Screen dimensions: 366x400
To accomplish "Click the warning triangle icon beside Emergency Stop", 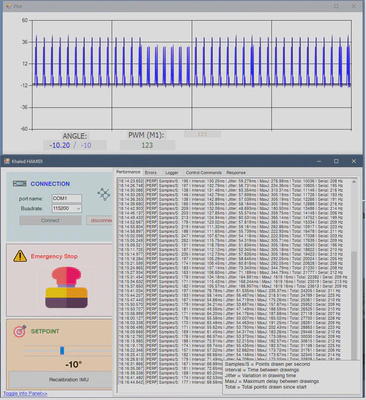I will 20,256.
